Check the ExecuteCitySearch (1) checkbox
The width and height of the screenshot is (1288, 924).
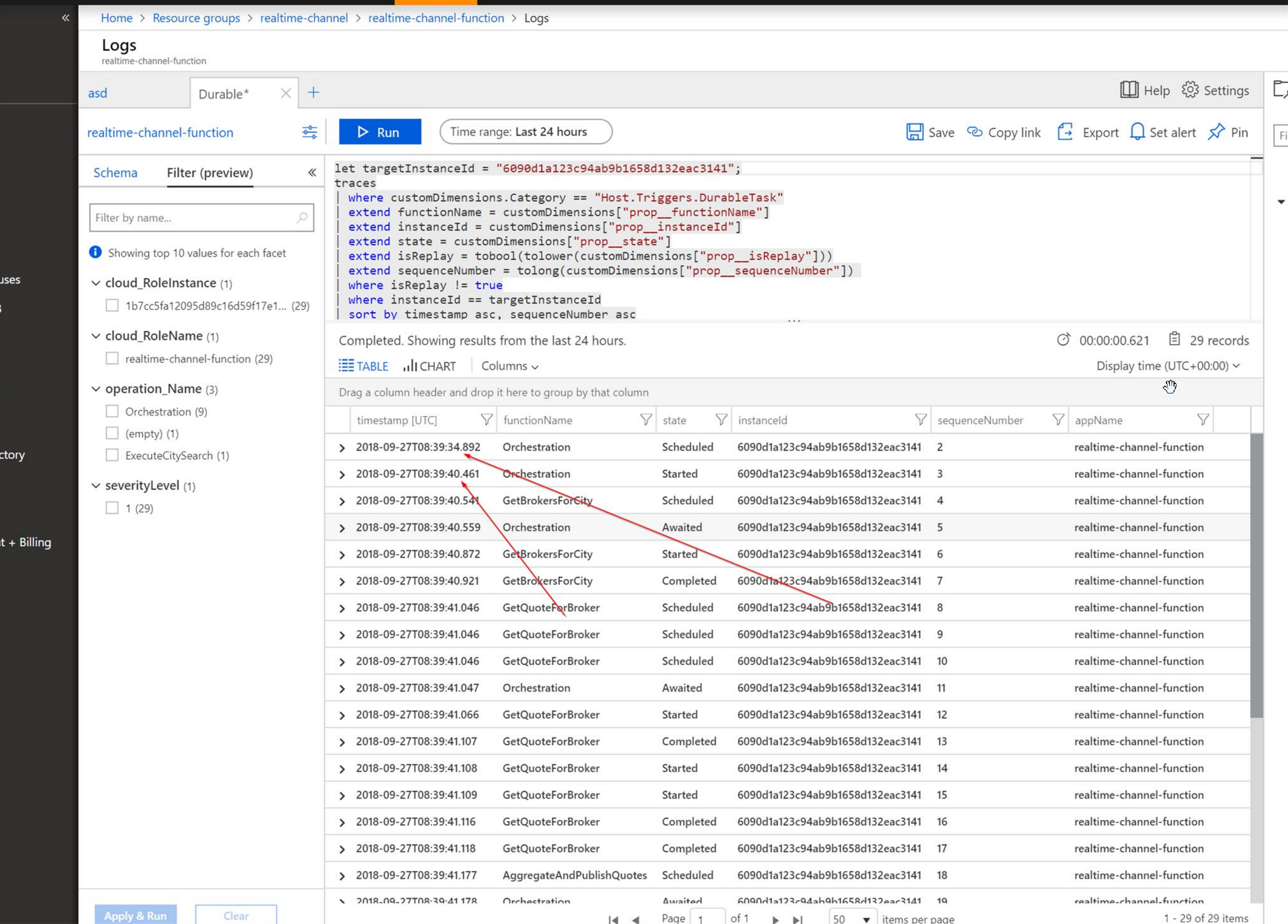point(112,455)
